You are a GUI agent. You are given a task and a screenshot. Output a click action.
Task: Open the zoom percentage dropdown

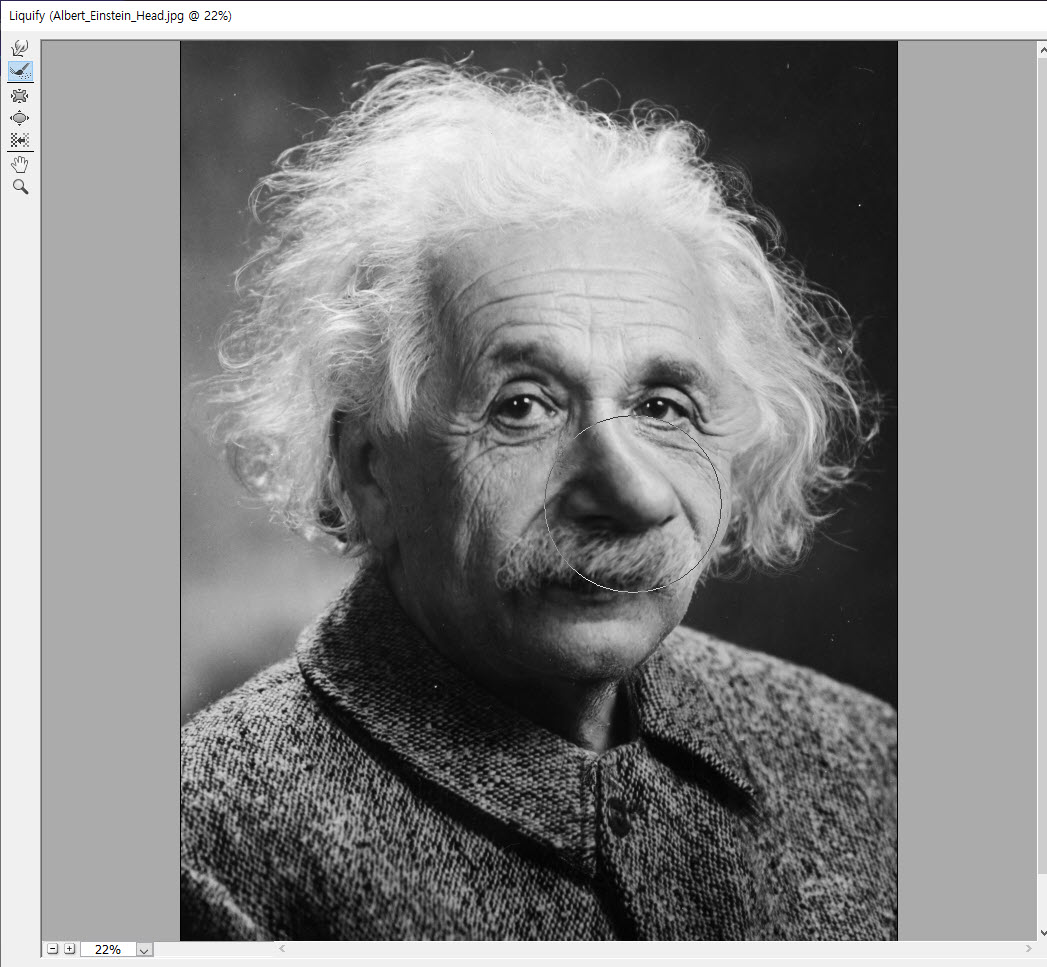tap(144, 950)
